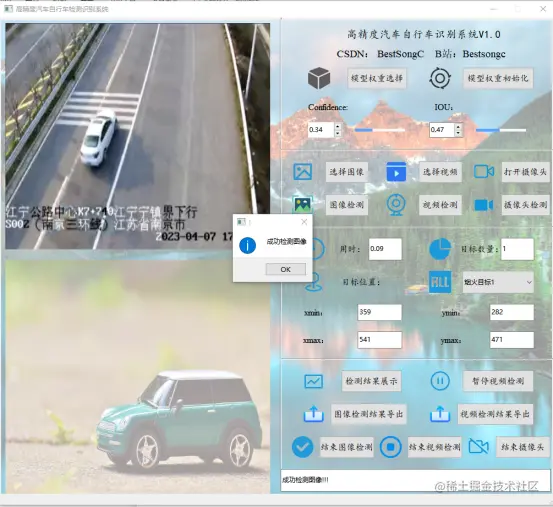Image resolution: width=553 pixels, height=507 pixels.
Task: Click the IOU 0.47 spin box field
Action: (x=442, y=130)
